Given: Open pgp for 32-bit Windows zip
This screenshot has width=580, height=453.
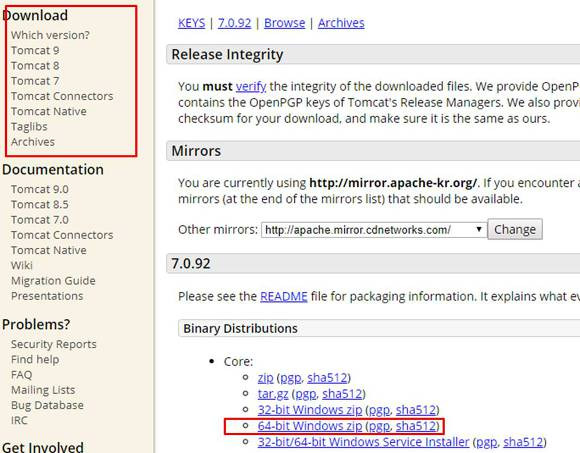Looking at the screenshot, I should 379,410.
